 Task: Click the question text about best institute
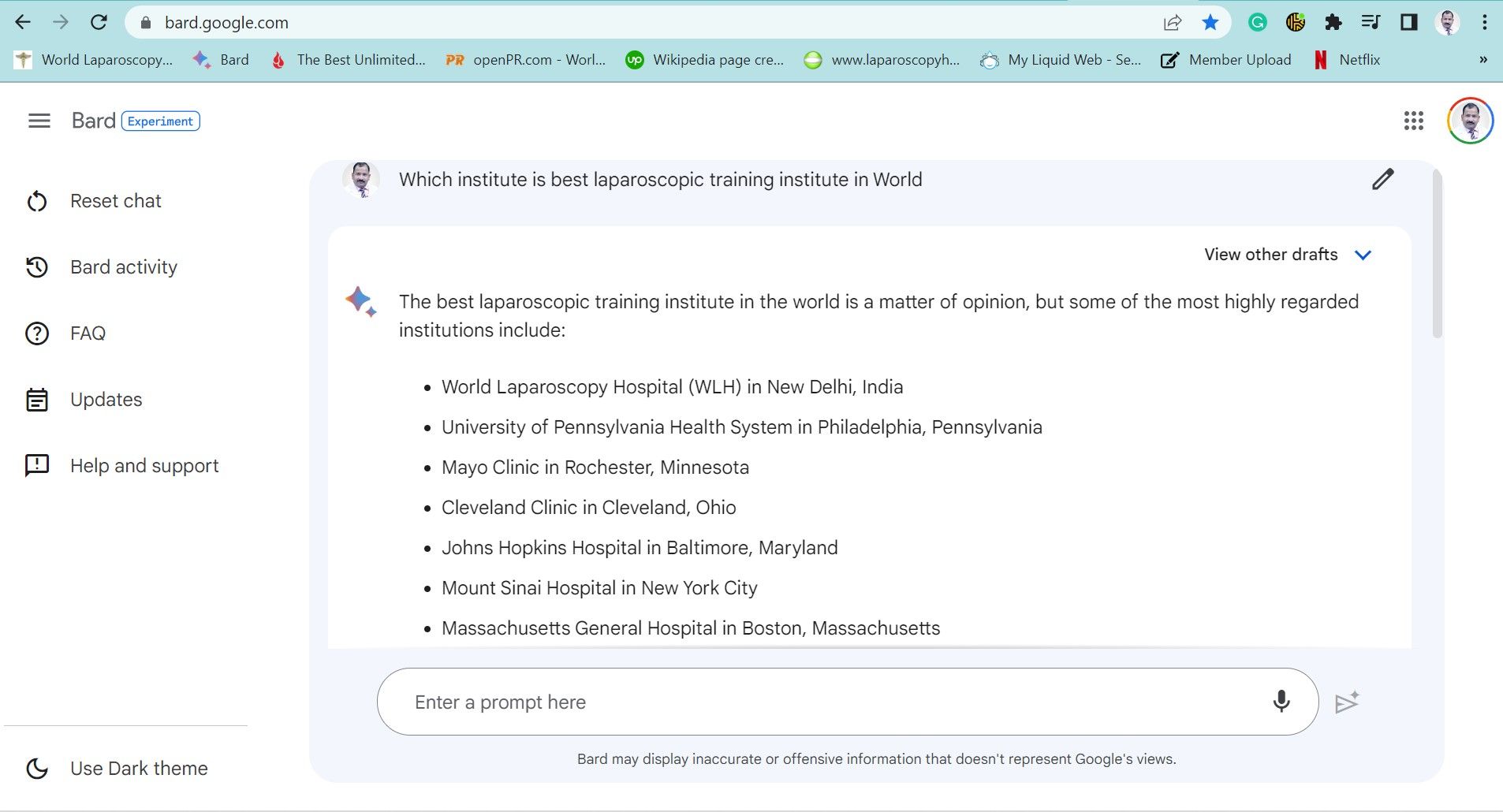click(x=661, y=180)
